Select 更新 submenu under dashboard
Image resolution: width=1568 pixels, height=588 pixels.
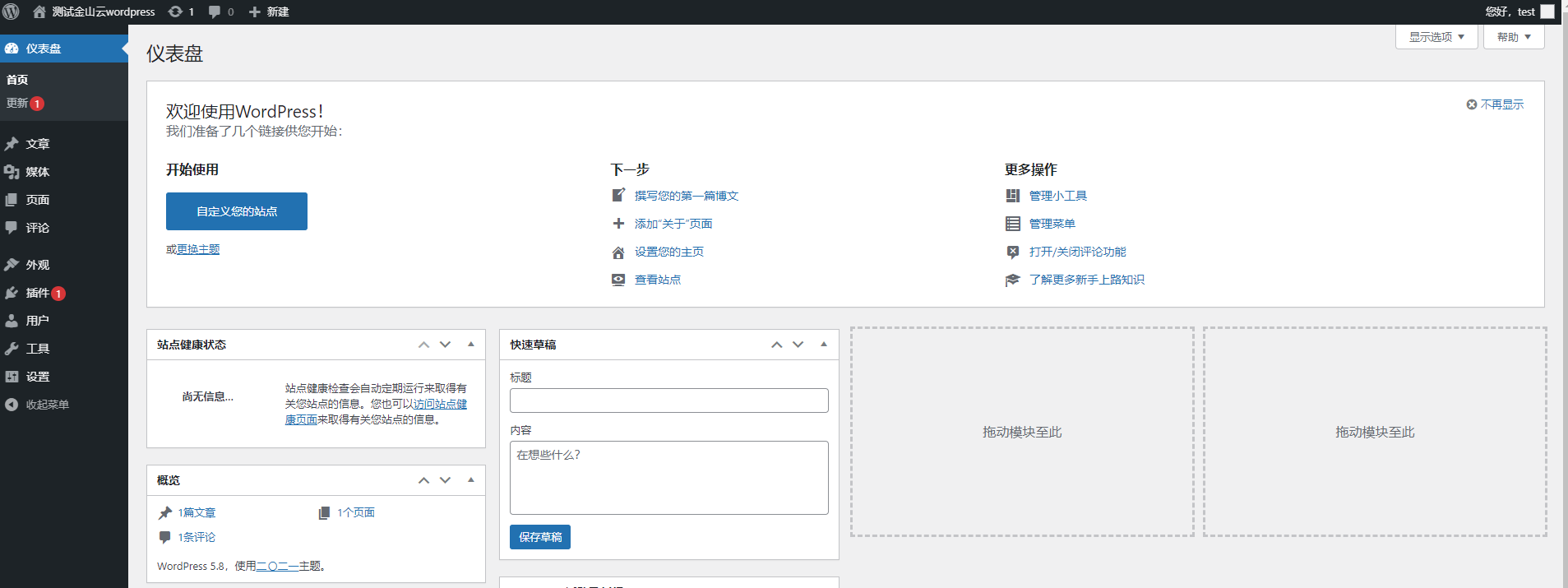[x=17, y=104]
